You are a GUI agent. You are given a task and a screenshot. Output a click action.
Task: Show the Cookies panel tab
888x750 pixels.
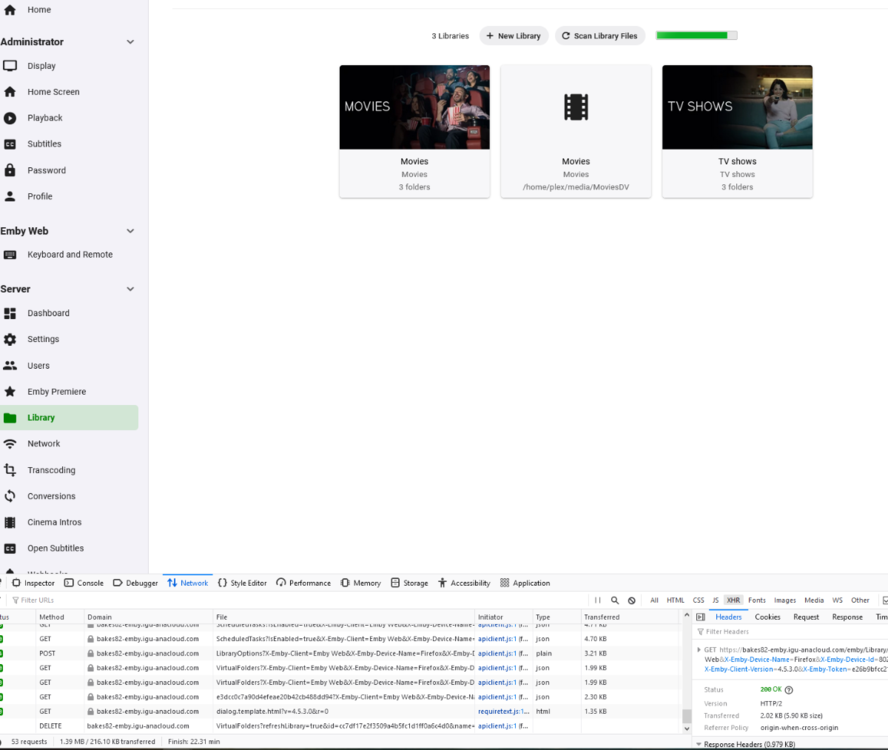pyautogui.click(x=767, y=617)
